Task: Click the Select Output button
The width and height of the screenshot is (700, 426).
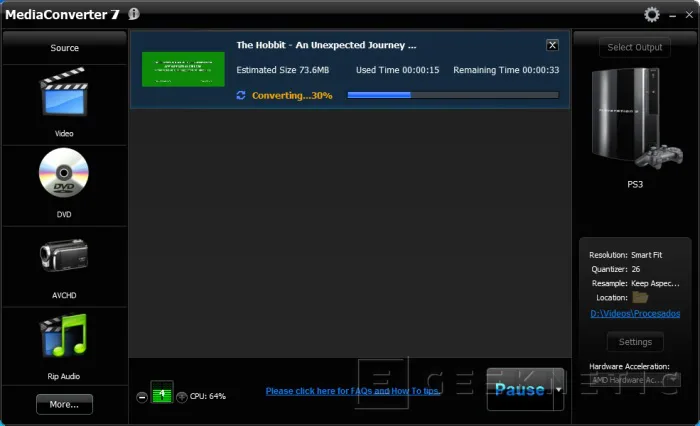Action: coord(635,47)
